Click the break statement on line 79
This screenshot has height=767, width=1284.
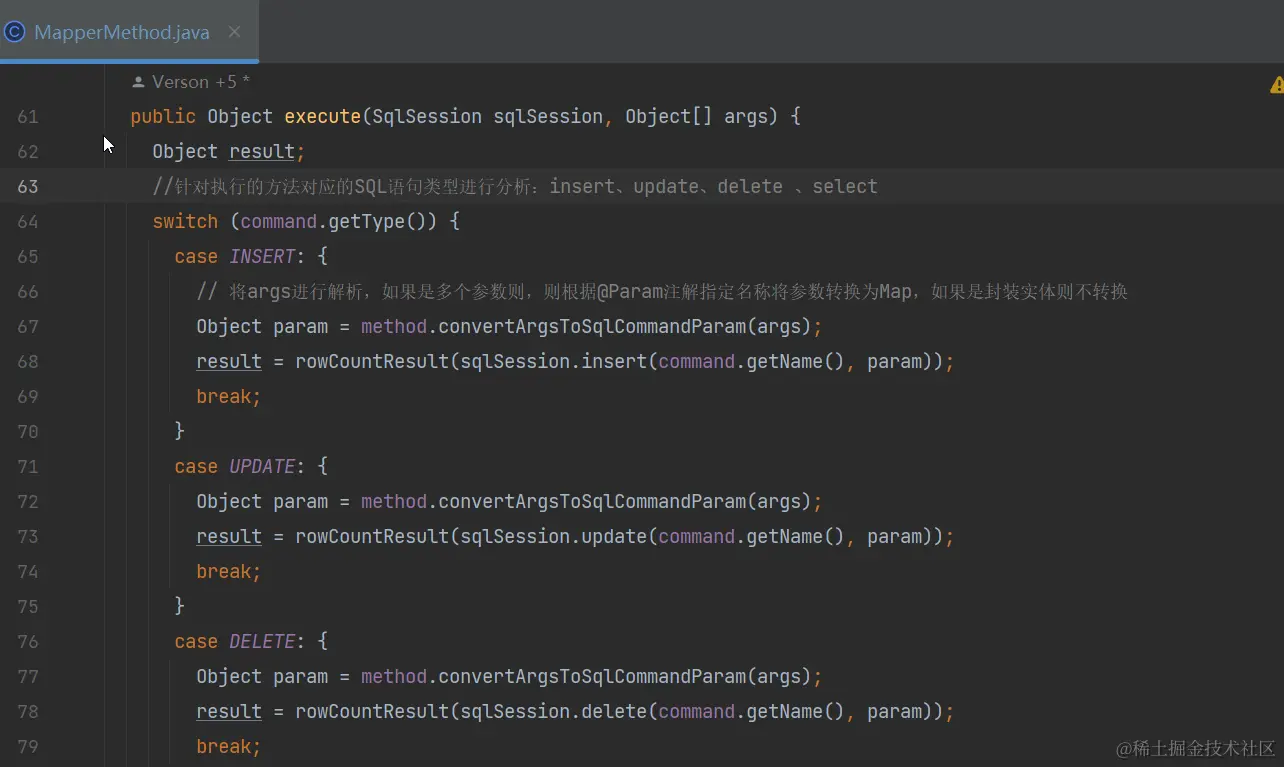pos(229,747)
